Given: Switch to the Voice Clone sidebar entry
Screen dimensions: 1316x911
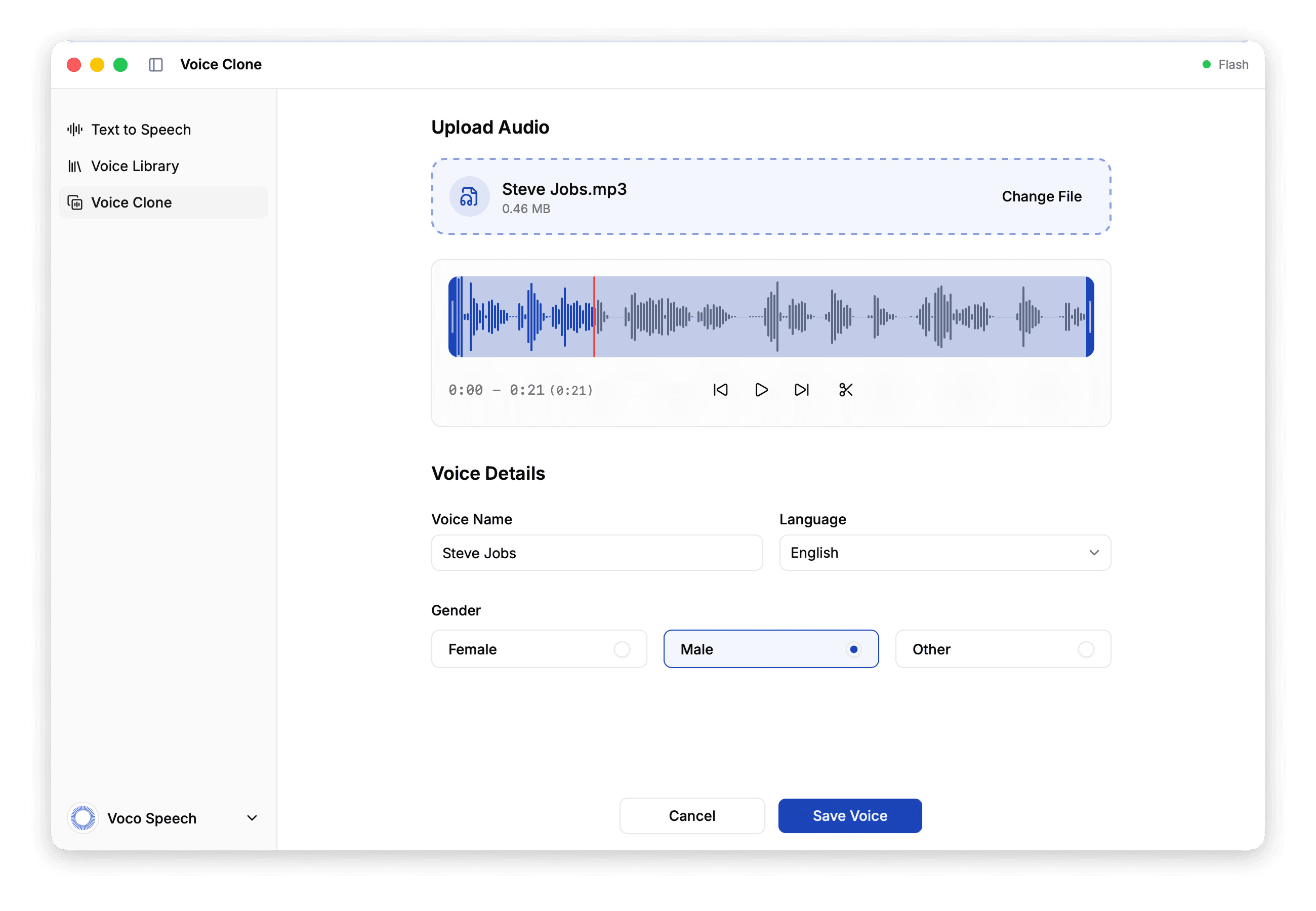Looking at the screenshot, I should (x=131, y=202).
